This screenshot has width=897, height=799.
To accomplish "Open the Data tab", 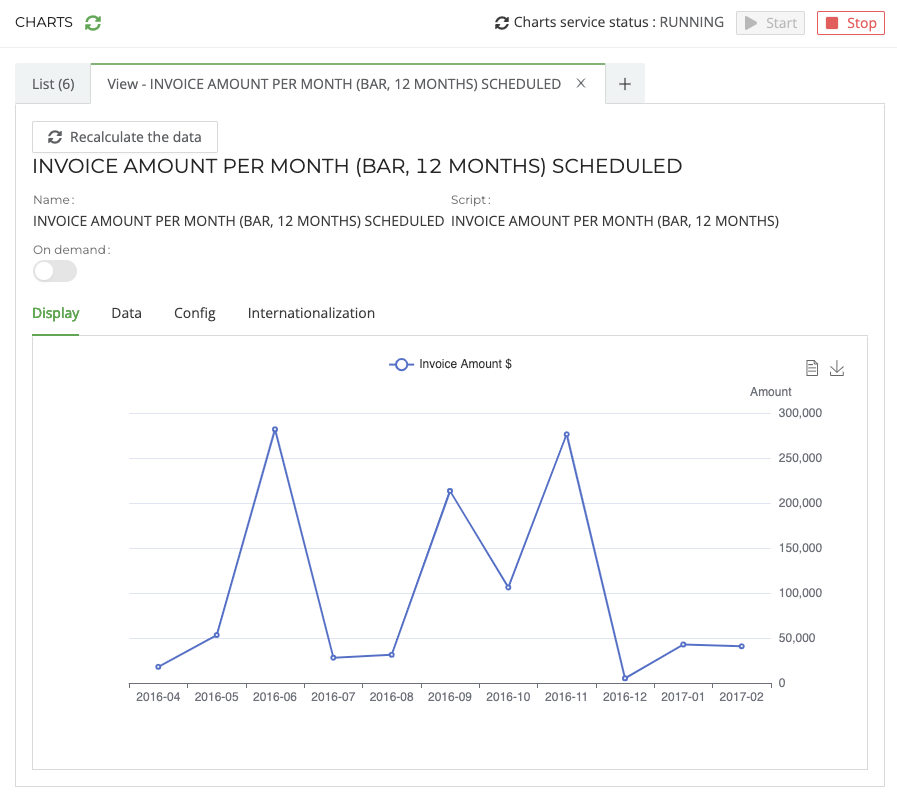I will (x=126, y=313).
